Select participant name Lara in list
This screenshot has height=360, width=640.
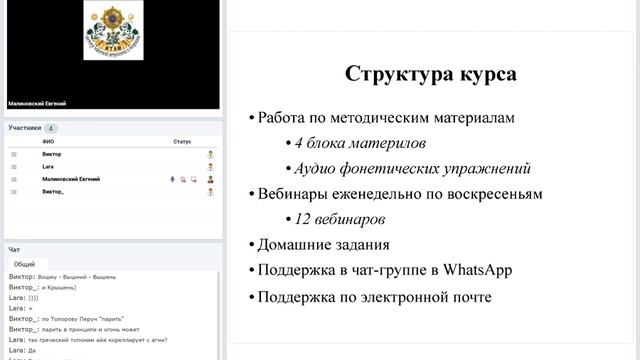point(48,167)
